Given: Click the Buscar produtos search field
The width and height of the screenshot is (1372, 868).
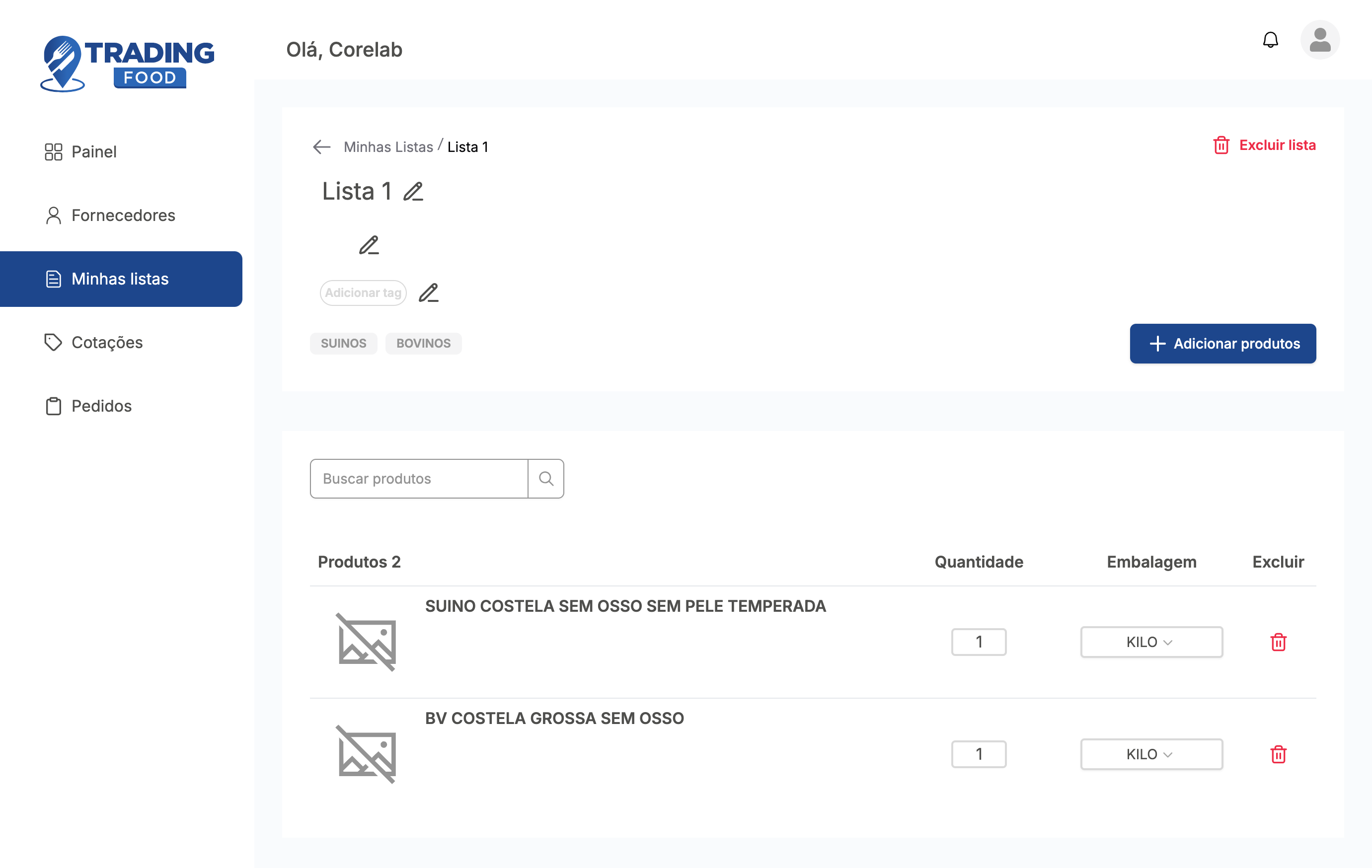Looking at the screenshot, I should tap(419, 478).
